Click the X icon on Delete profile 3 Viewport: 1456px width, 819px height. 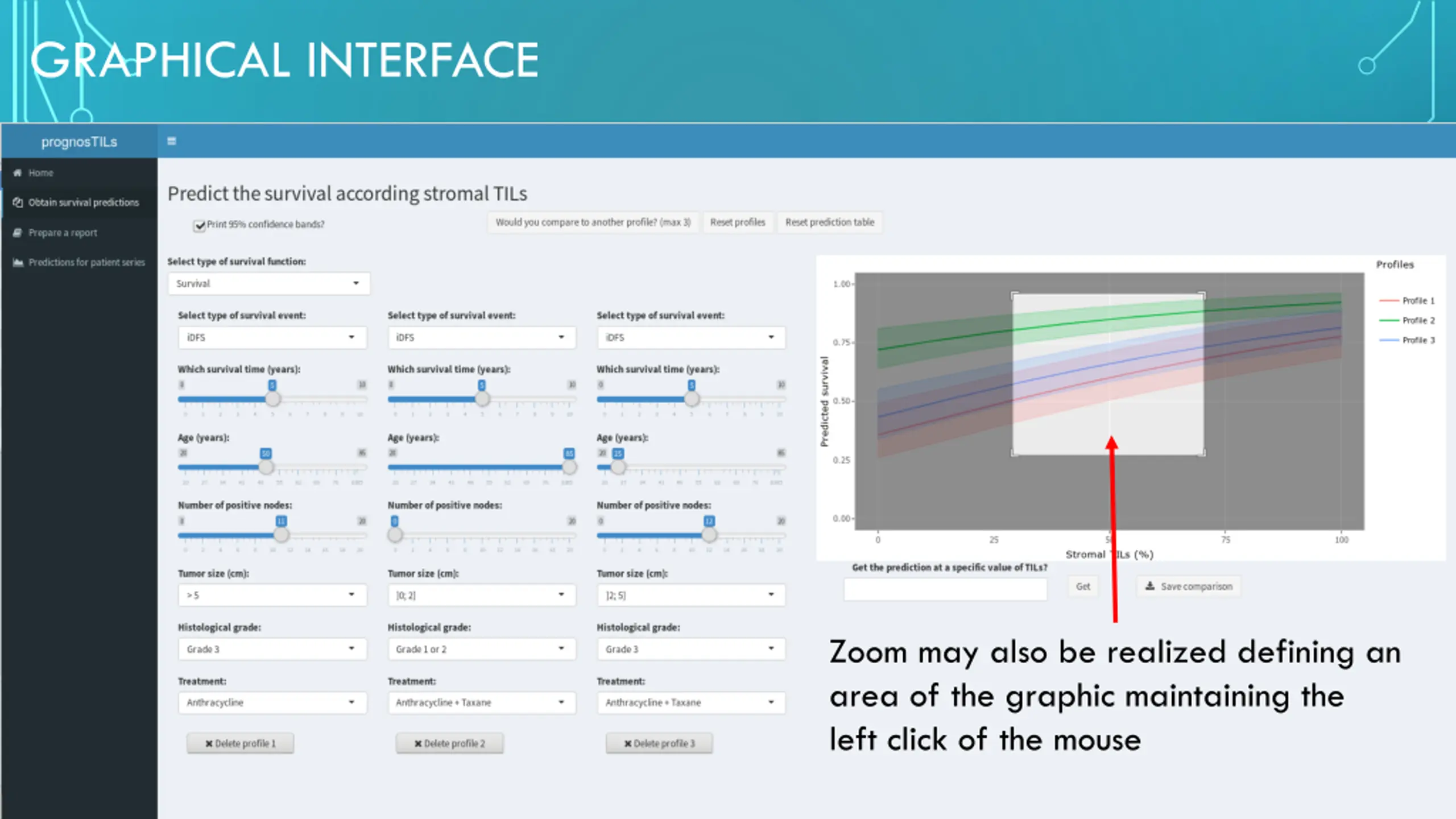[x=628, y=743]
